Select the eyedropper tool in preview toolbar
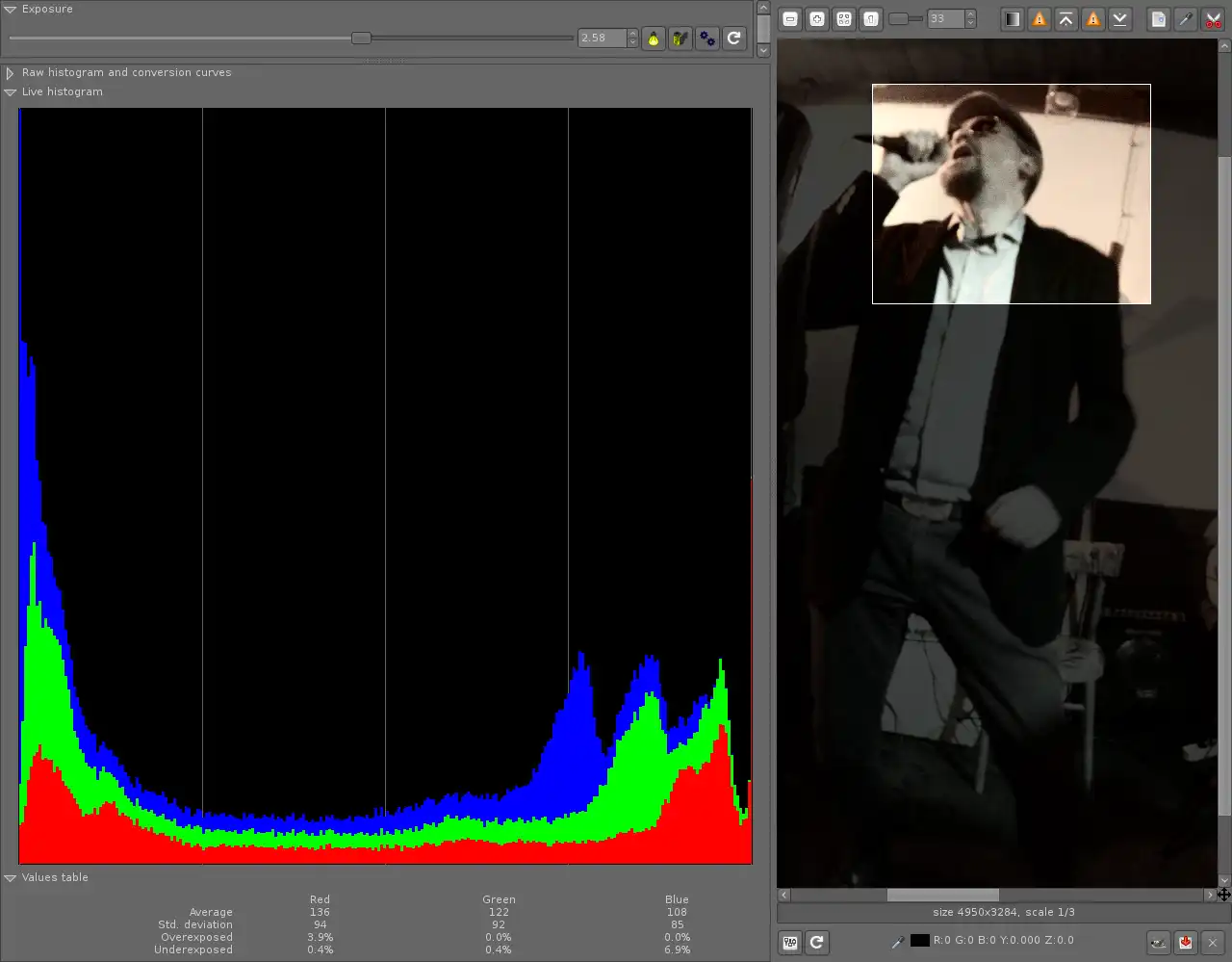Screen dimensions: 1232x962 tap(1186, 18)
